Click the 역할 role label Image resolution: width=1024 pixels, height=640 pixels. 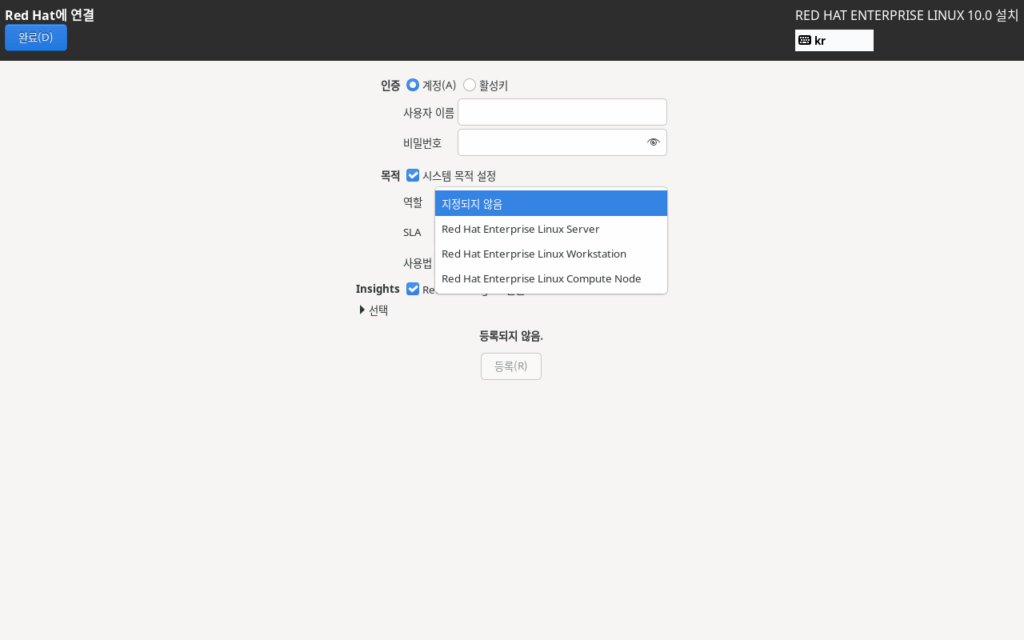[x=412, y=202]
